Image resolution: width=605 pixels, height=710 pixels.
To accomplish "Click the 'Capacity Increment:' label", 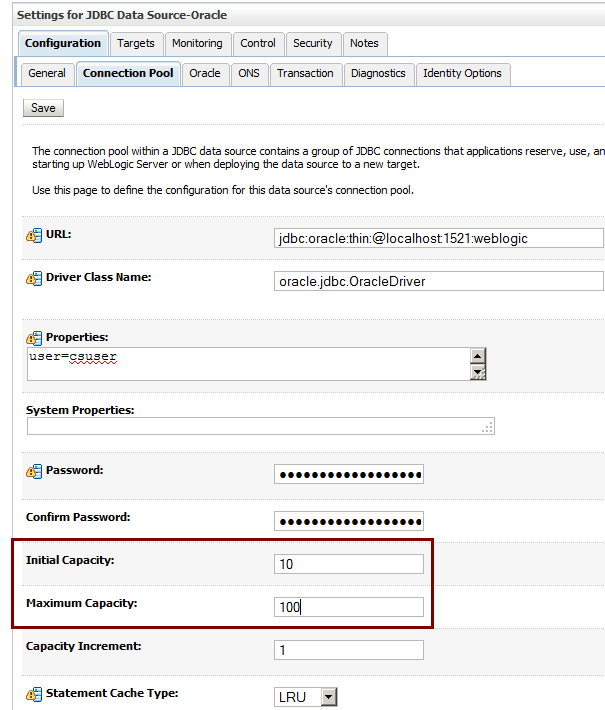I will pos(83,647).
